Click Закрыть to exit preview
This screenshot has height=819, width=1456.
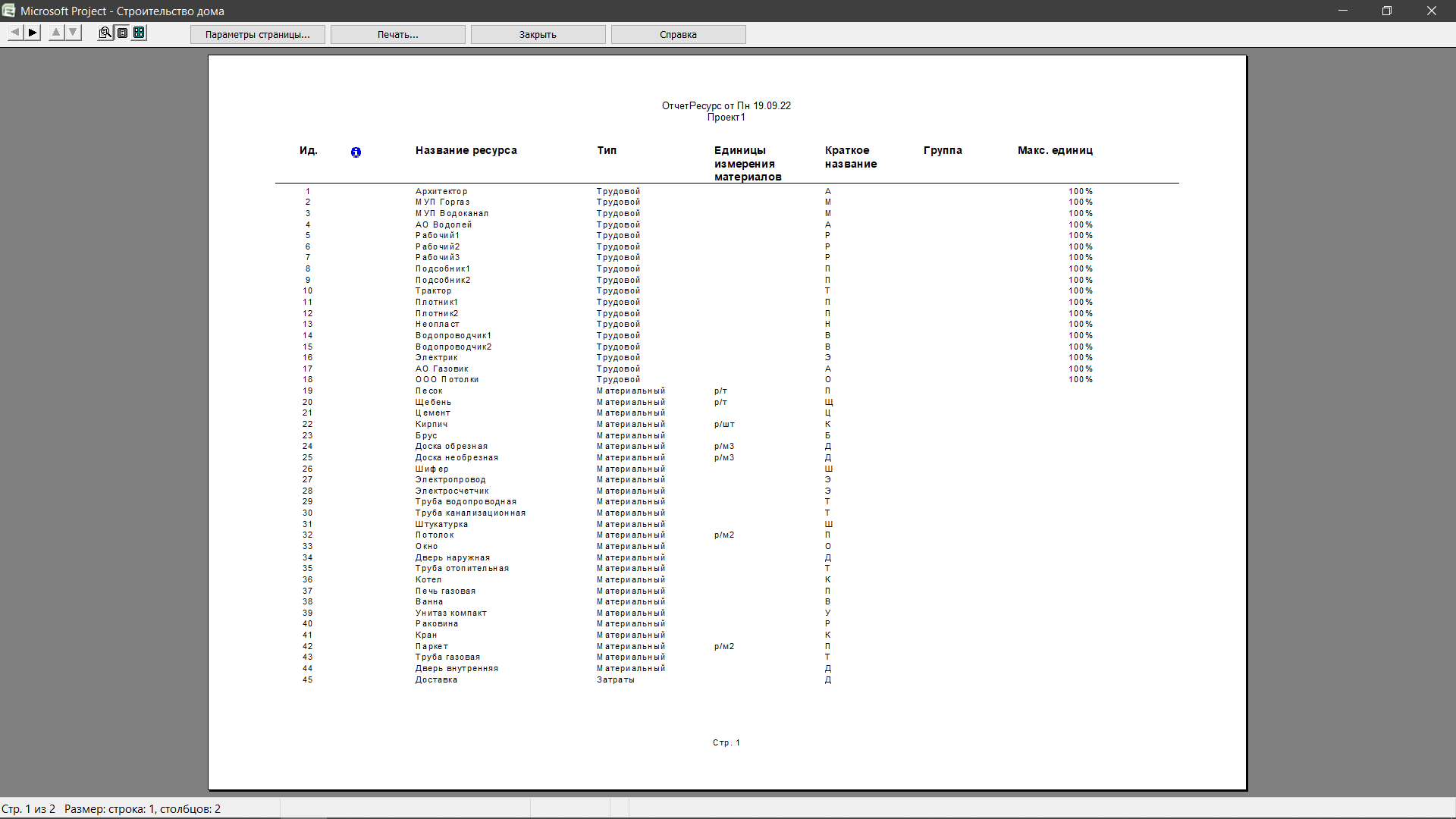pos(538,35)
